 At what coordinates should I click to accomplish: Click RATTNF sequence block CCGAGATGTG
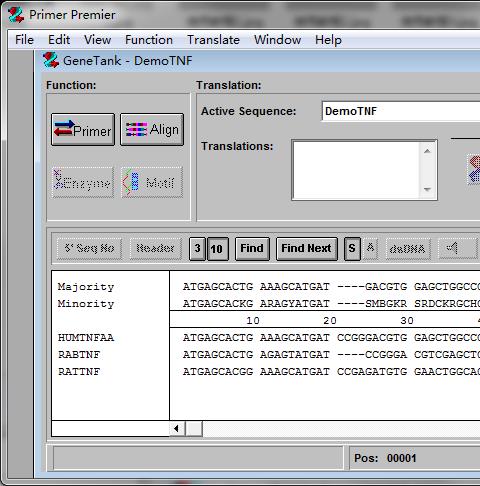[372, 372]
